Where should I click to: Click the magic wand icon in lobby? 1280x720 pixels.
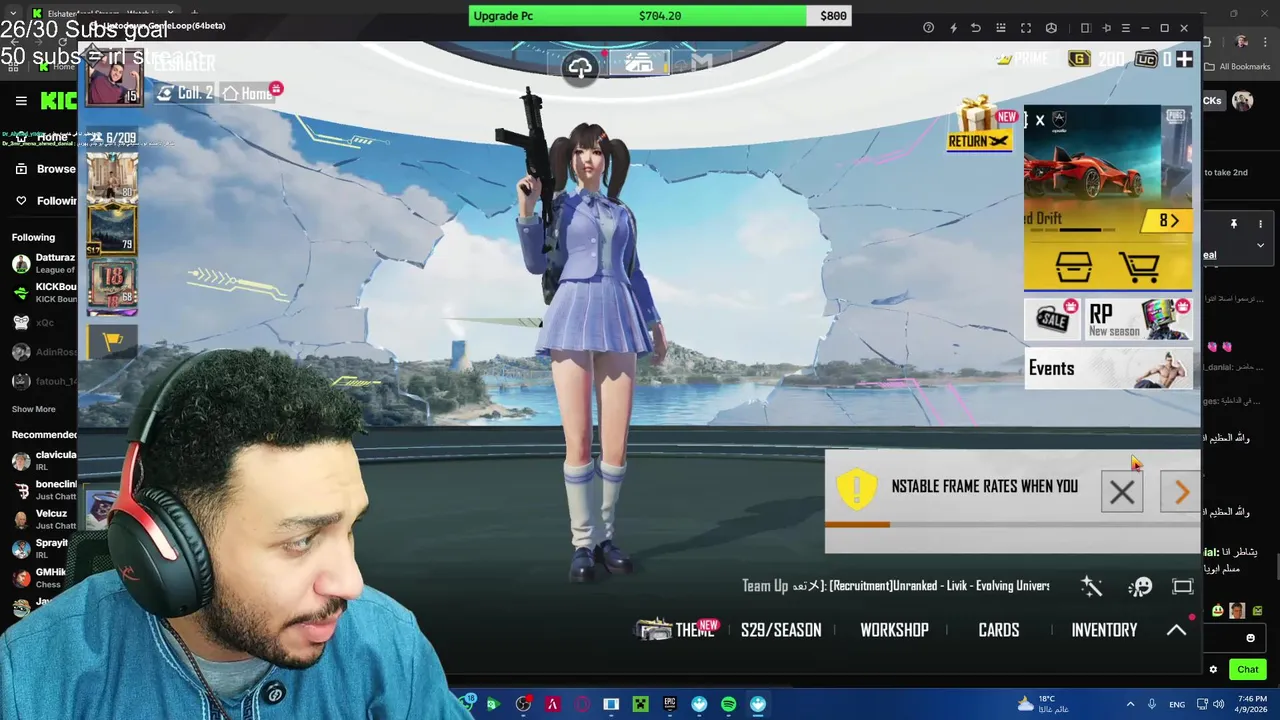pos(1091,587)
